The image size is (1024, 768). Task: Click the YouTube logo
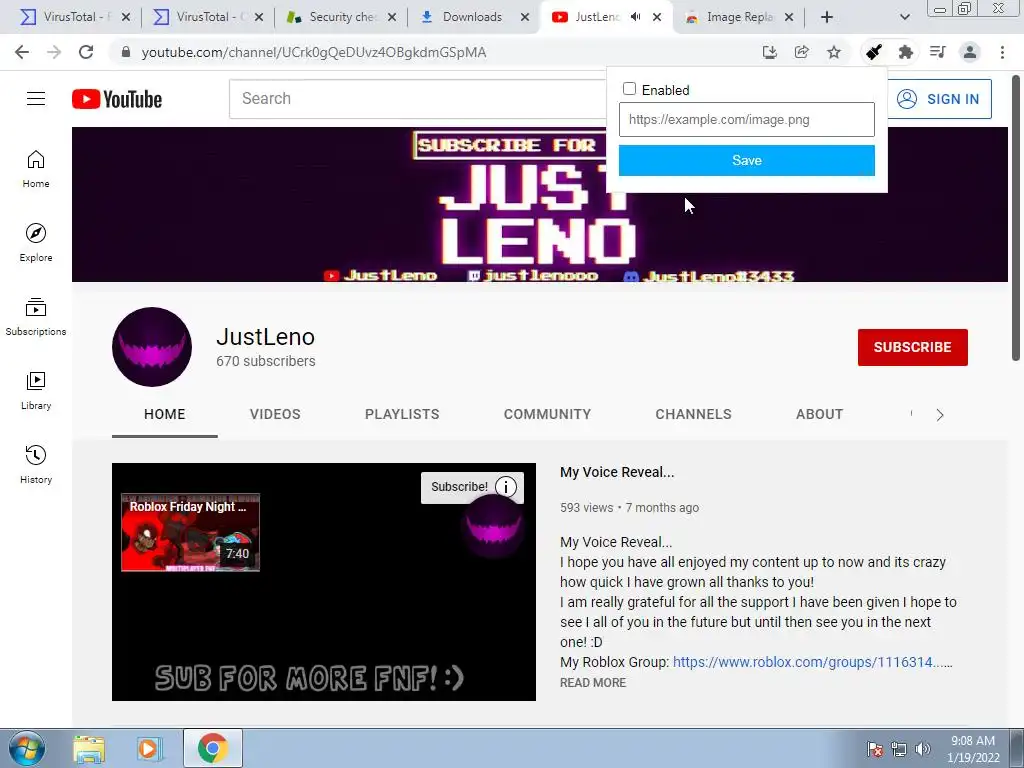pyautogui.click(x=117, y=99)
